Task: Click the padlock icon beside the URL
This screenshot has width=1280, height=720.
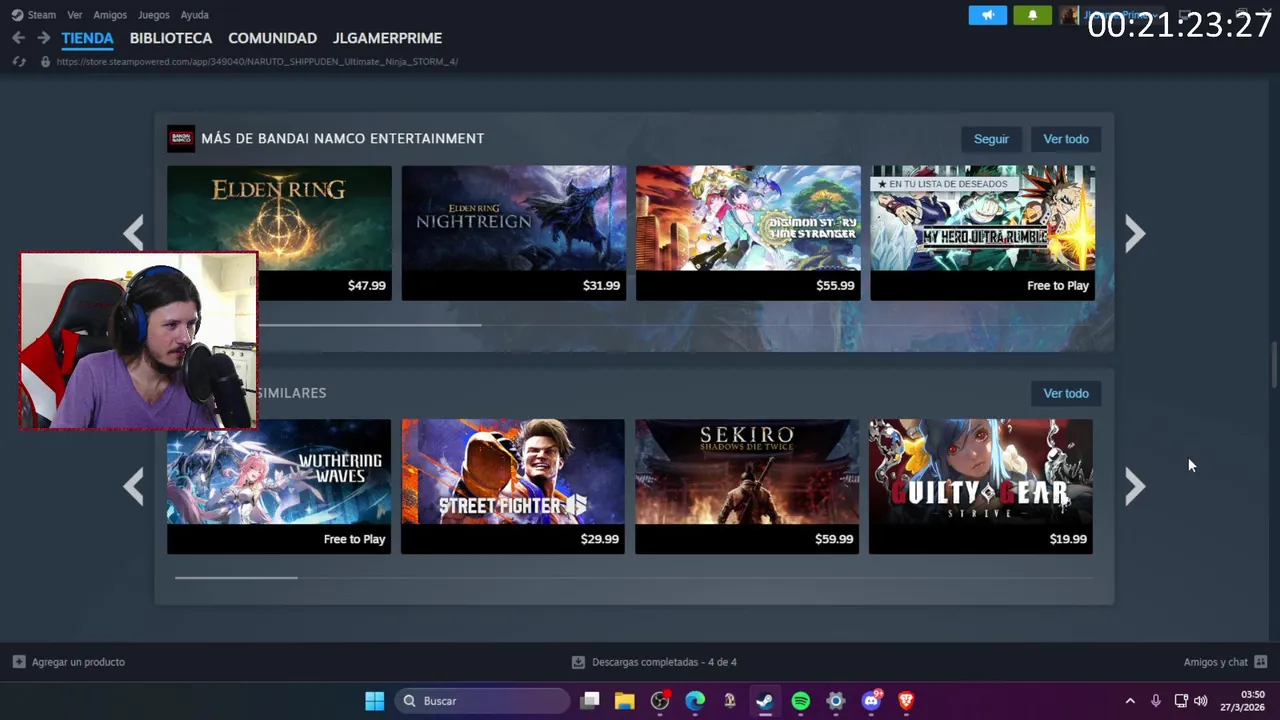Action: pos(45,62)
